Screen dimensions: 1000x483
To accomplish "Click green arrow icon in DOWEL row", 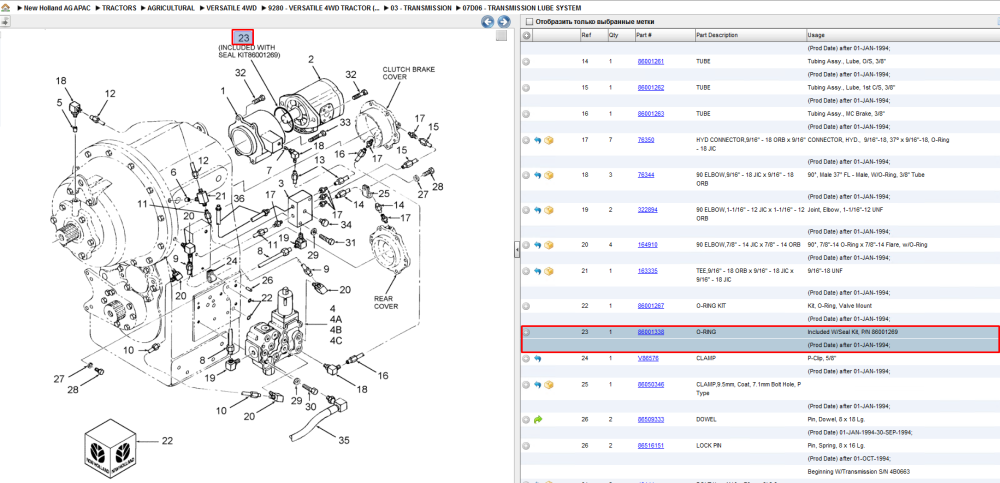I will coord(538,420).
